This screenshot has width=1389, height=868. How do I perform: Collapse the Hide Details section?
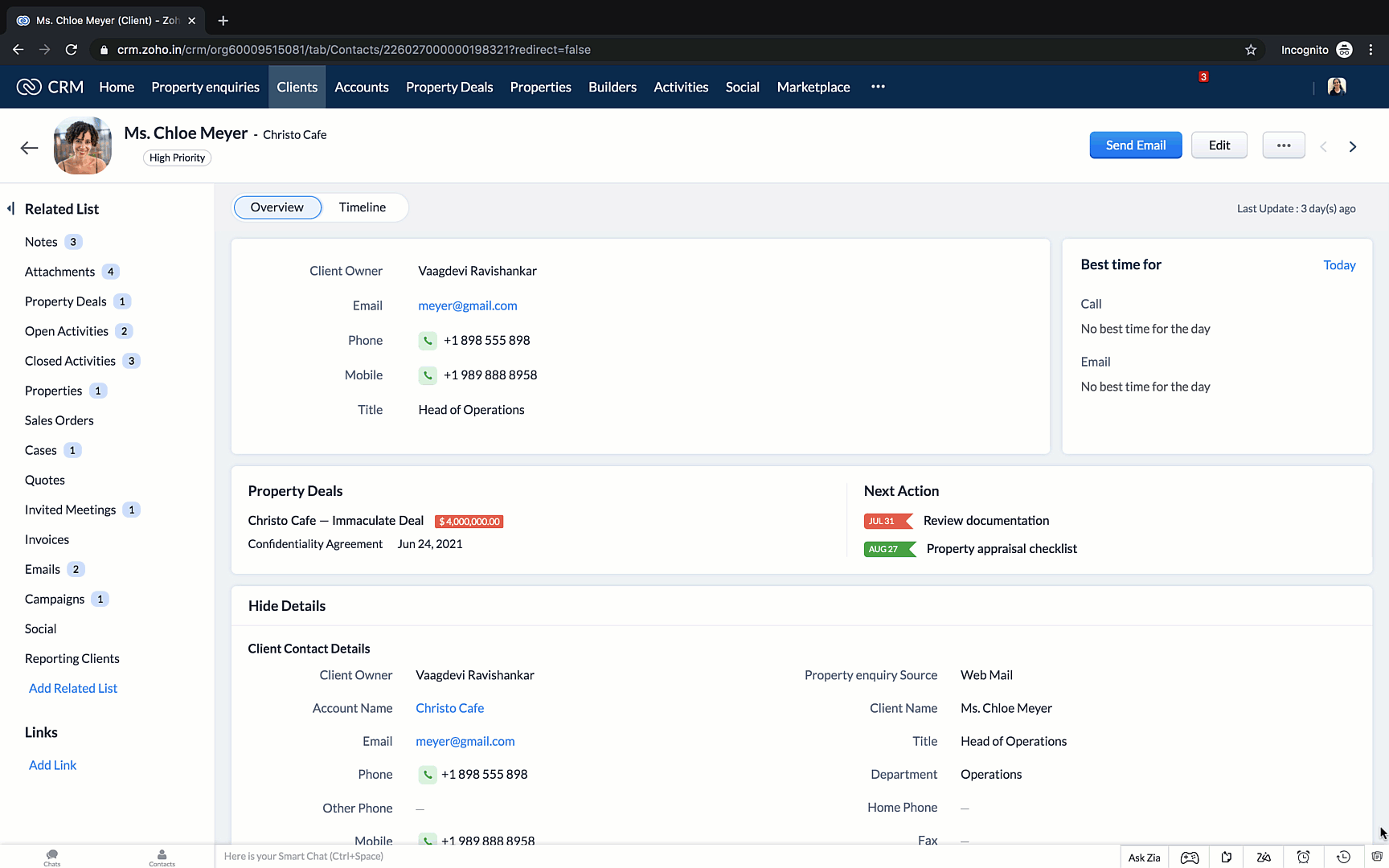[x=287, y=606]
